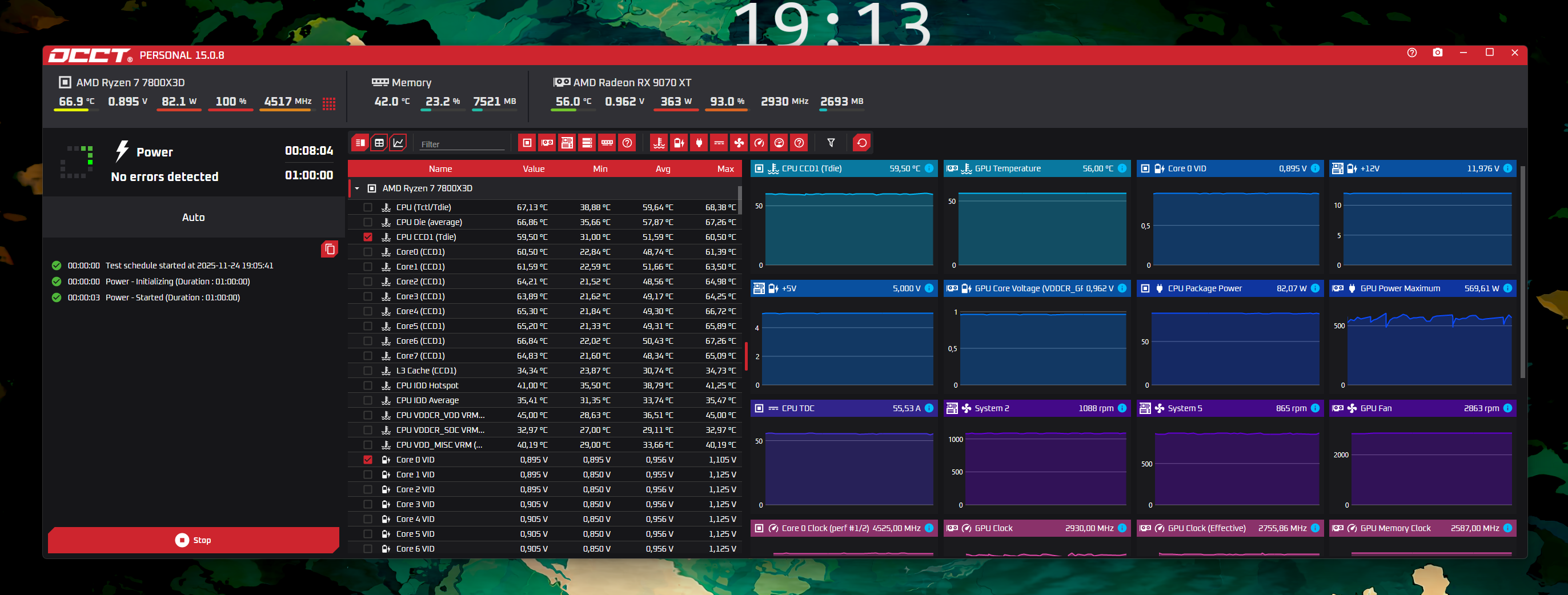Open info for GPU Fan graph
Screen dimensions: 1568x595
1507,408
